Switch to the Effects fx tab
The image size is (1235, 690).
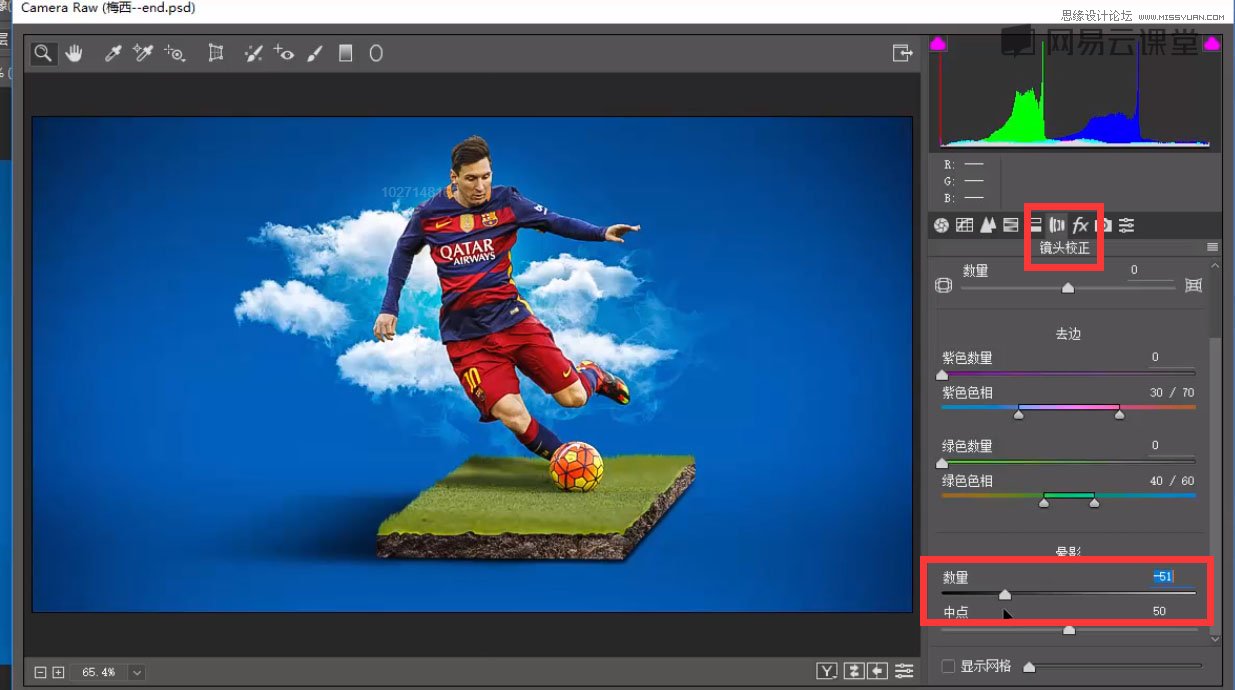(1080, 226)
